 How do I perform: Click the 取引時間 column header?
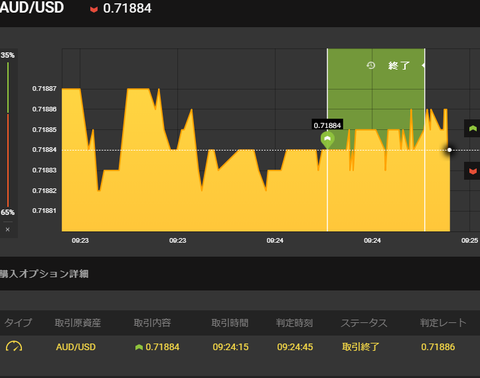click(230, 323)
